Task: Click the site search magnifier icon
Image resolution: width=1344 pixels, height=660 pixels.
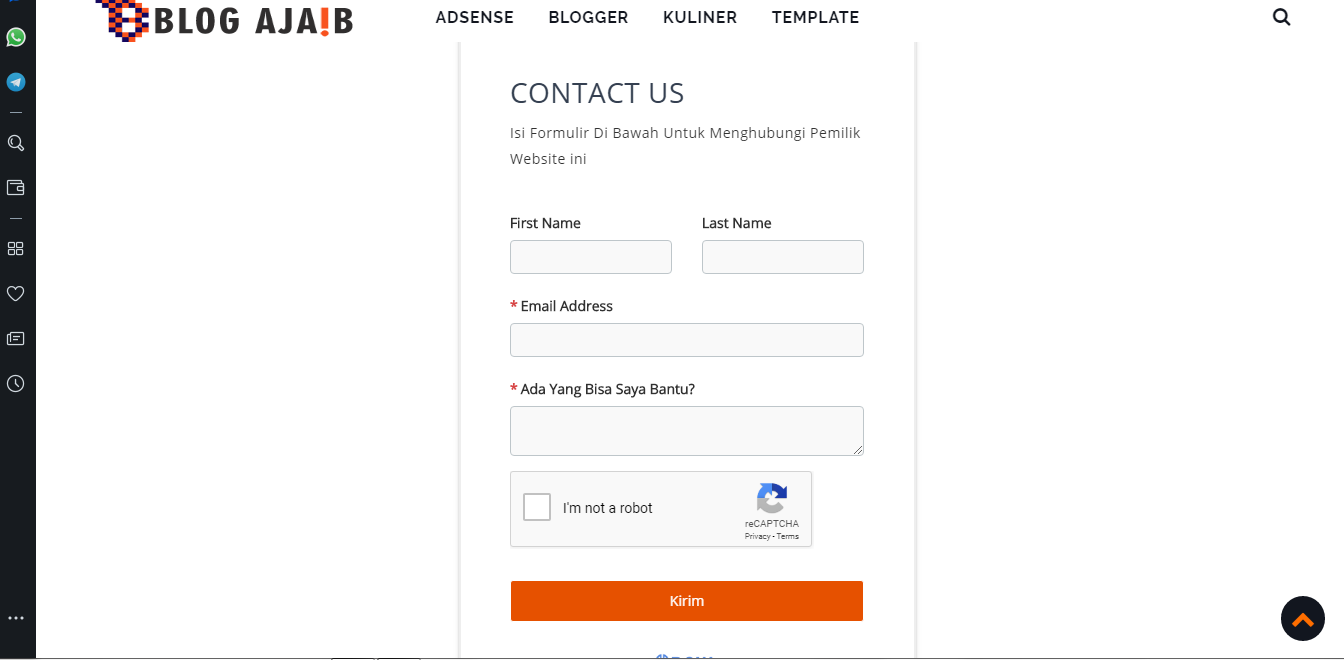Action: click(x=1281, y=17)
